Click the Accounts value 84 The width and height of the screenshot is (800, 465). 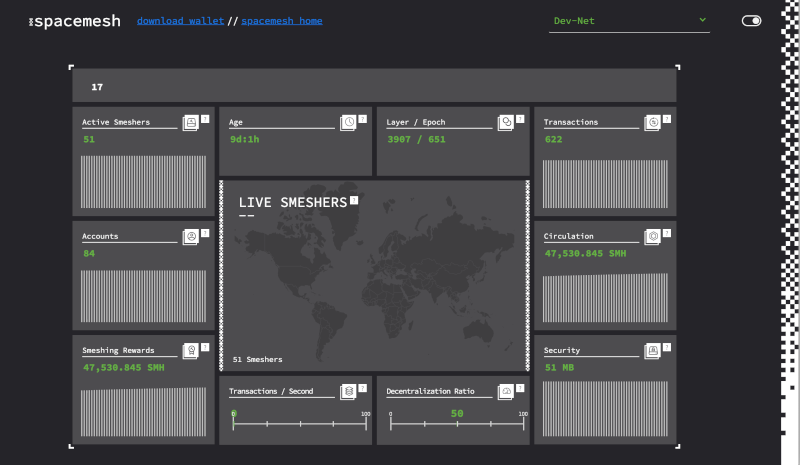coord(89,254)
